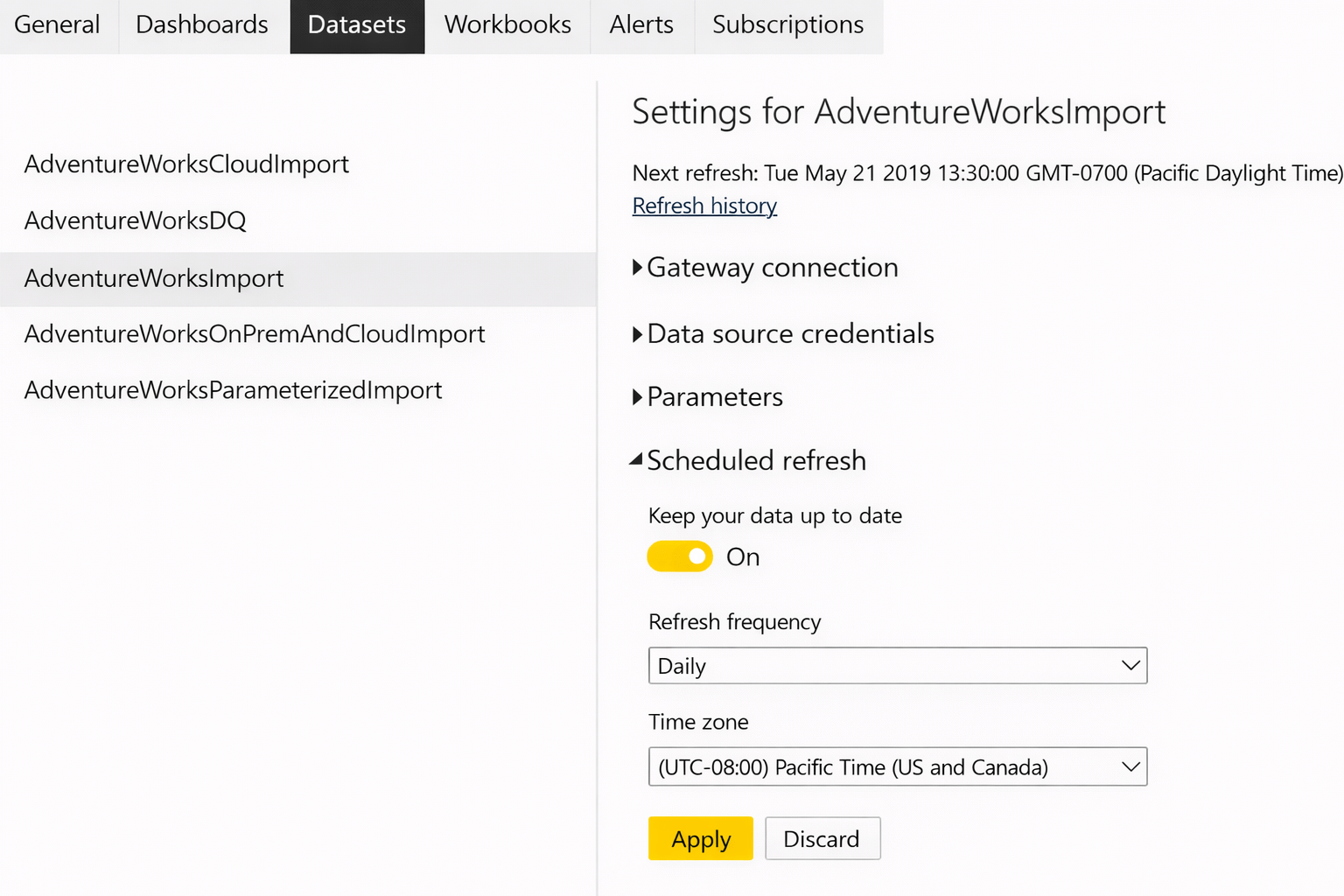This screenshot has width=1344, height=896.
Task: Open the Refresh frequency dropdown set to Daily
Action: click(898, 666)
